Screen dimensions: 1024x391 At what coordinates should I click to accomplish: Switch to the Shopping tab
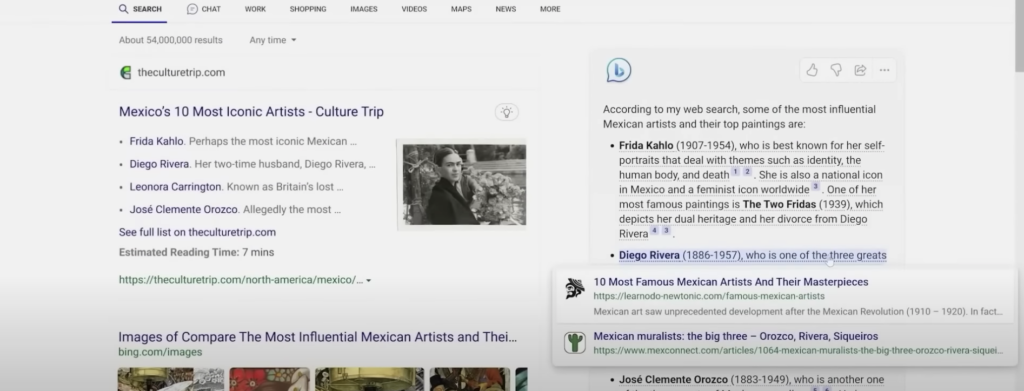click(x=308, y=9)
